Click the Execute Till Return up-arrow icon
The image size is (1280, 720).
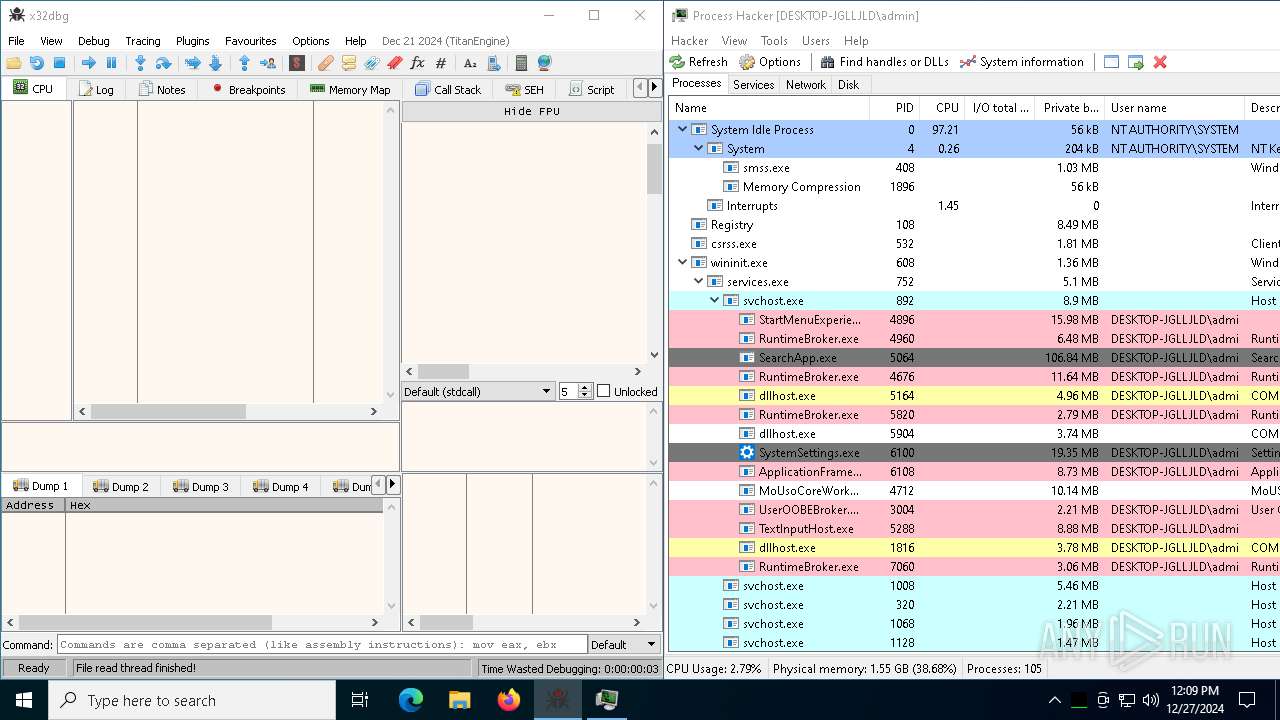(x=244, y=63)
